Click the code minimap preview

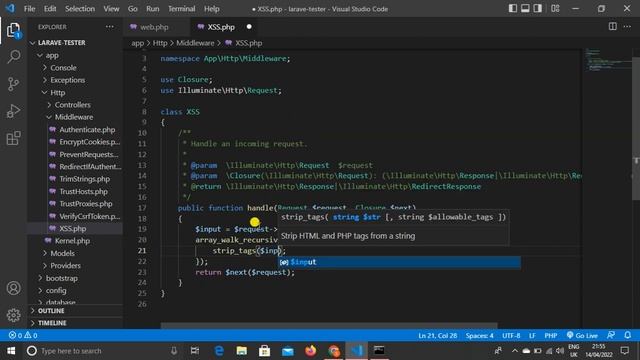coord(608,60)
